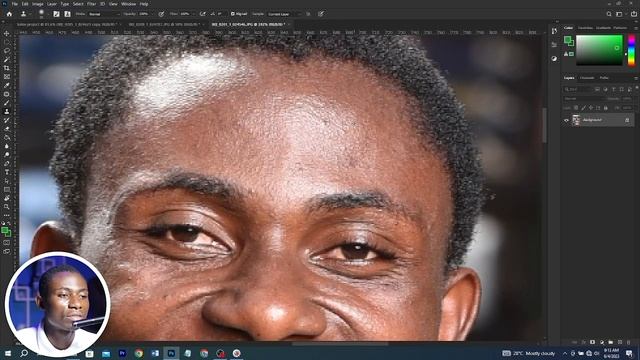Screen dimensions: 640x360
Task: Select the Pen tool
Action: [x=7, y=164]
